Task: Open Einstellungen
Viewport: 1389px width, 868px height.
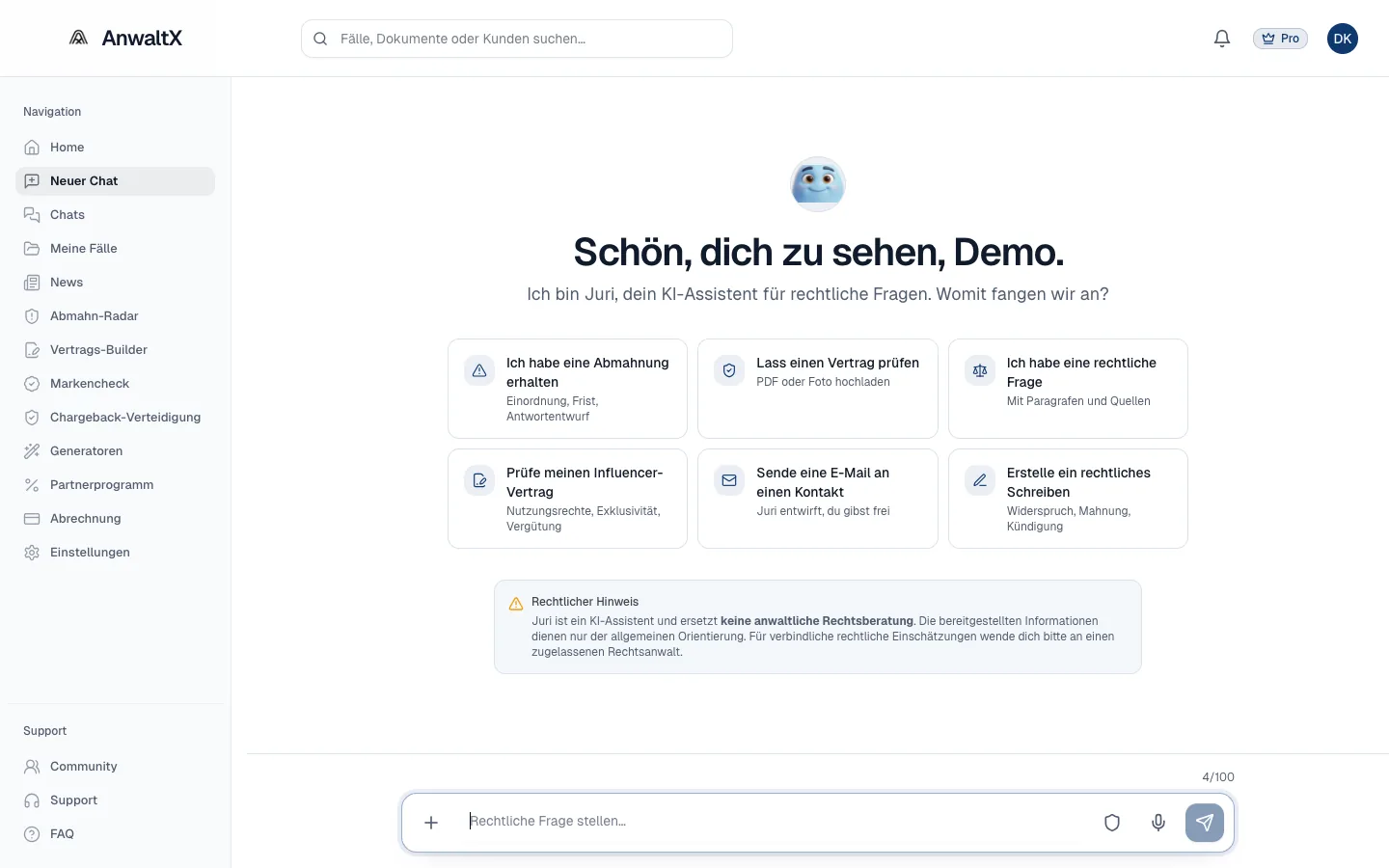Action: pyautogui.click(x=115, y=553)
